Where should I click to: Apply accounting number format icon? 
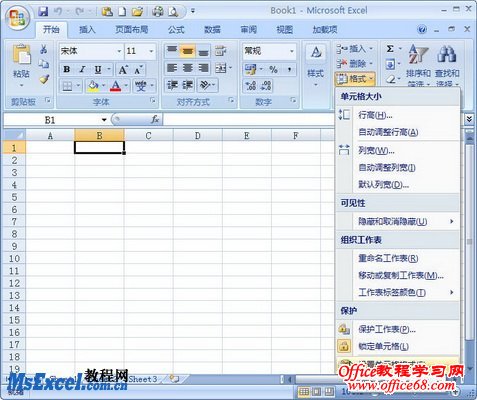(250, 69)
